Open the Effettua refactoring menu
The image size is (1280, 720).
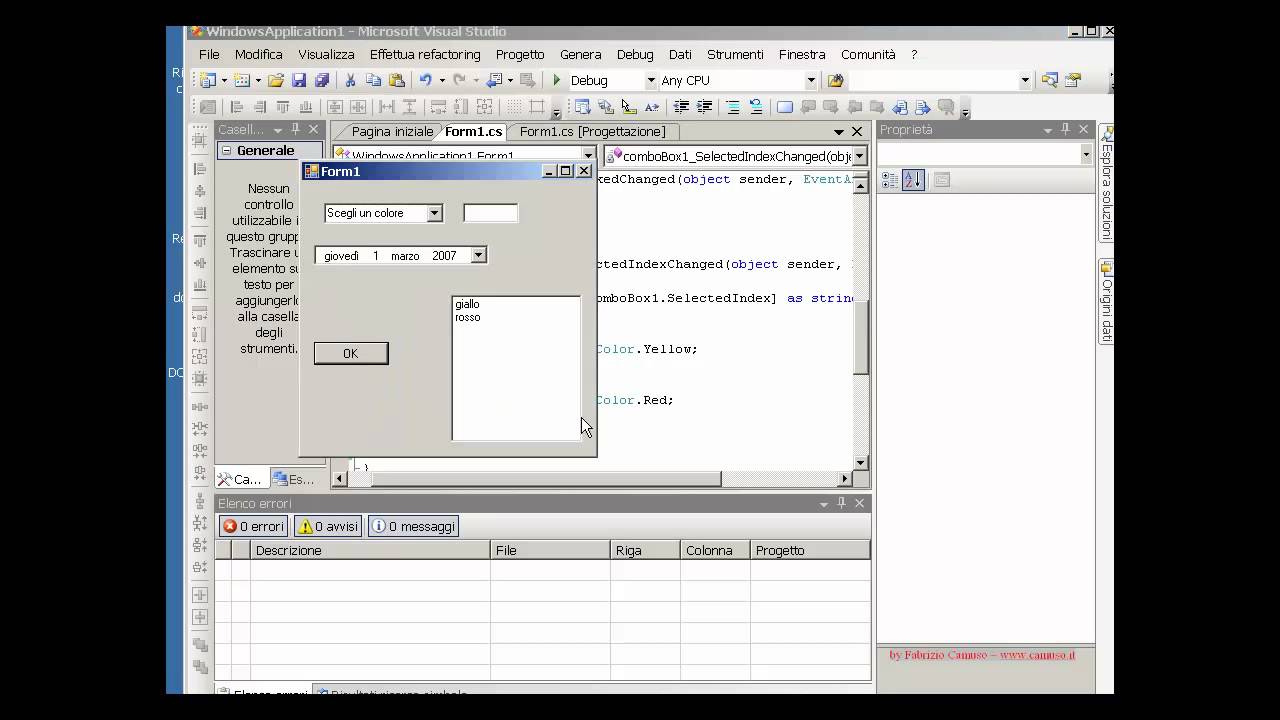425,54
